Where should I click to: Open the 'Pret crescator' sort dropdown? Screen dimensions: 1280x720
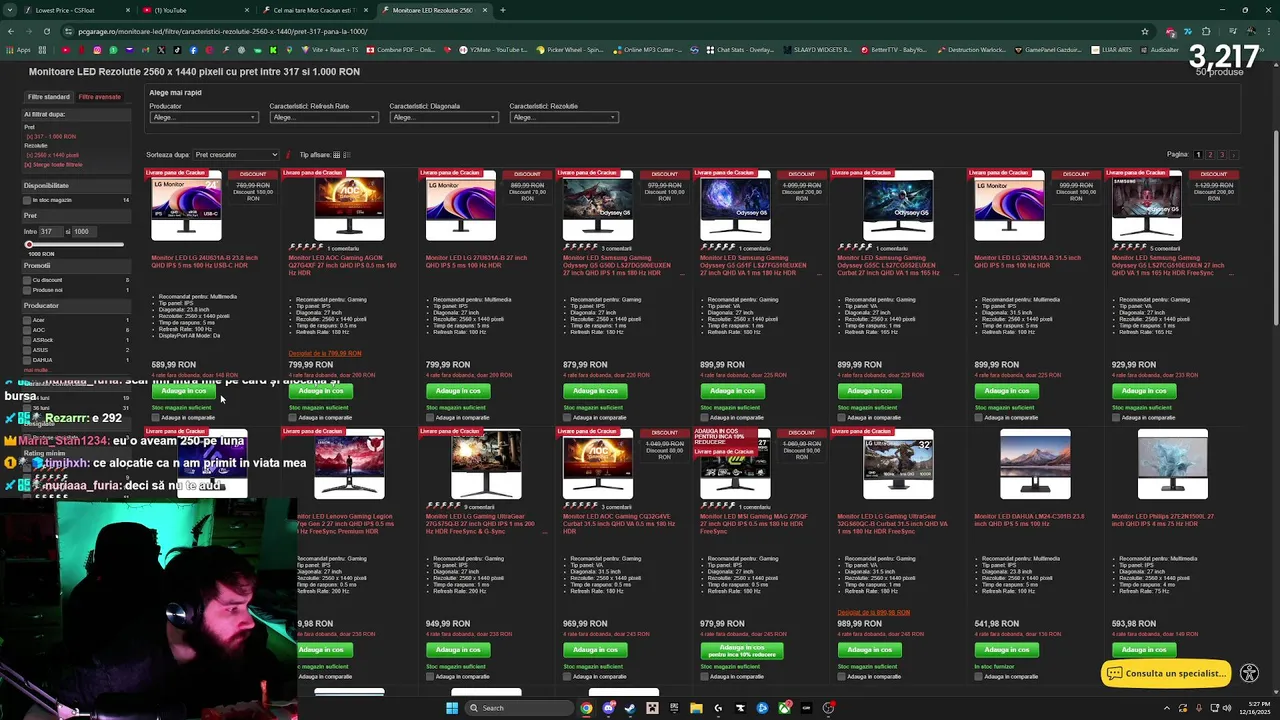pyautogui.click(x=236, y=155)
